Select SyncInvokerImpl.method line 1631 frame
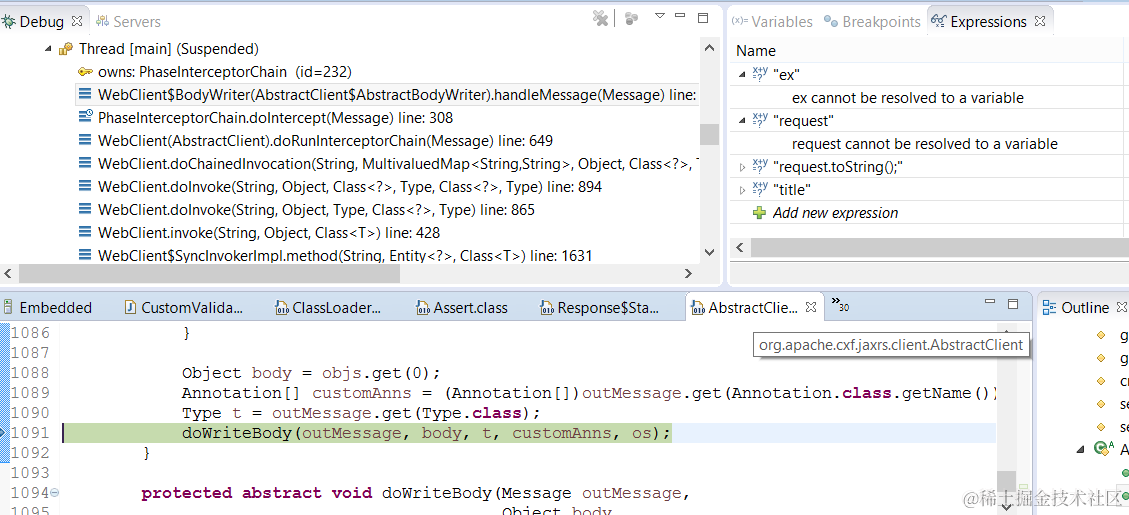Viewport: 1129px width, 515px height. (x=345, y=255)
